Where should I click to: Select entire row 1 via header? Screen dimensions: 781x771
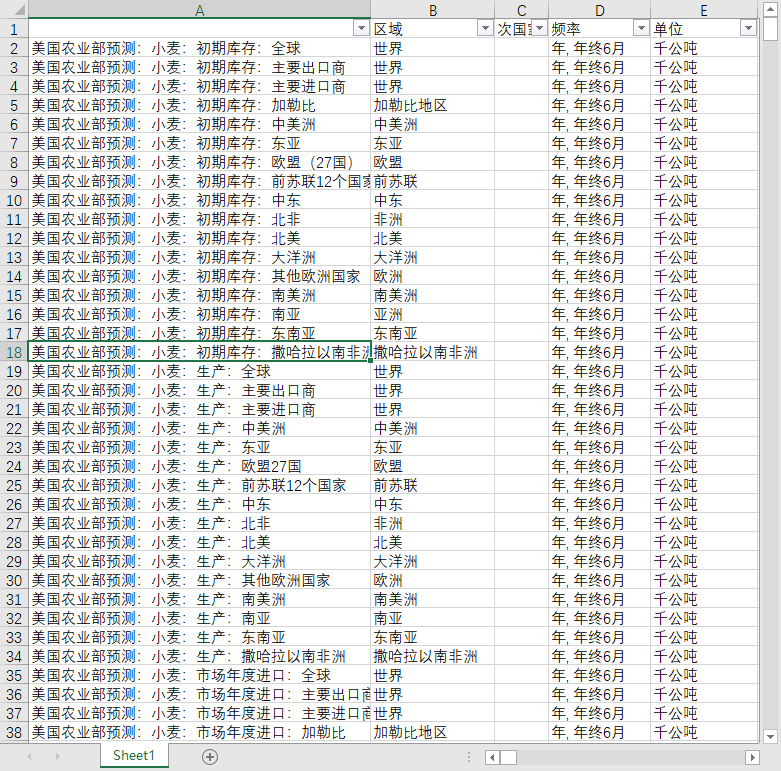(x=14, y=29)
